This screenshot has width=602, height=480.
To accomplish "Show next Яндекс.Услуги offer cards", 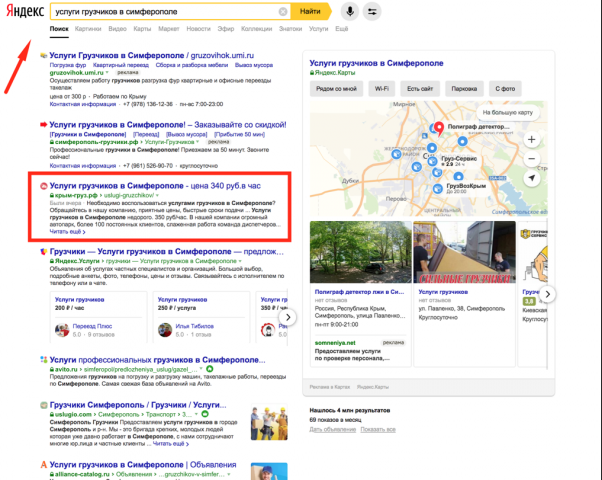I will coord(288,317).
